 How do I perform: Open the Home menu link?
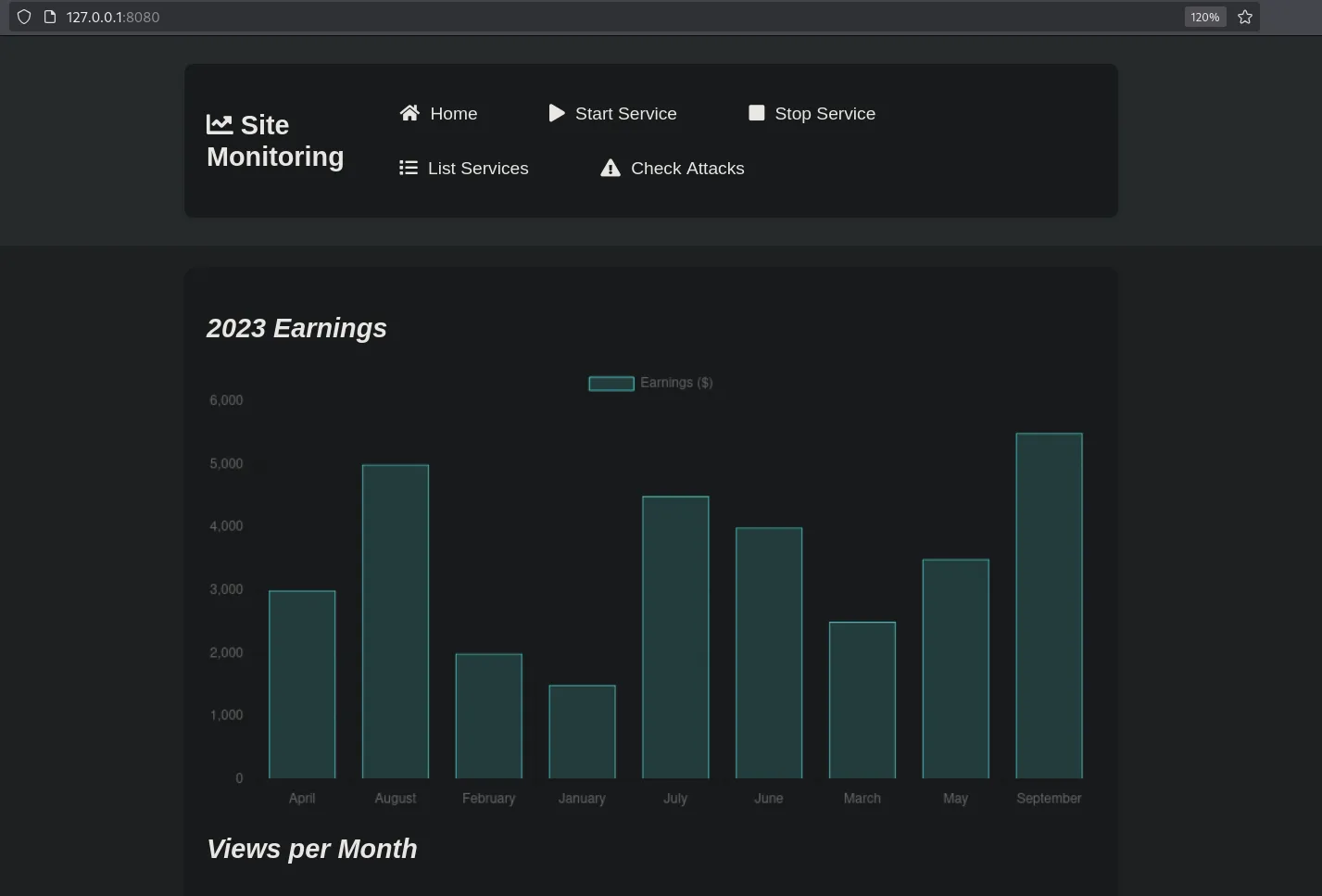[453, 114]
